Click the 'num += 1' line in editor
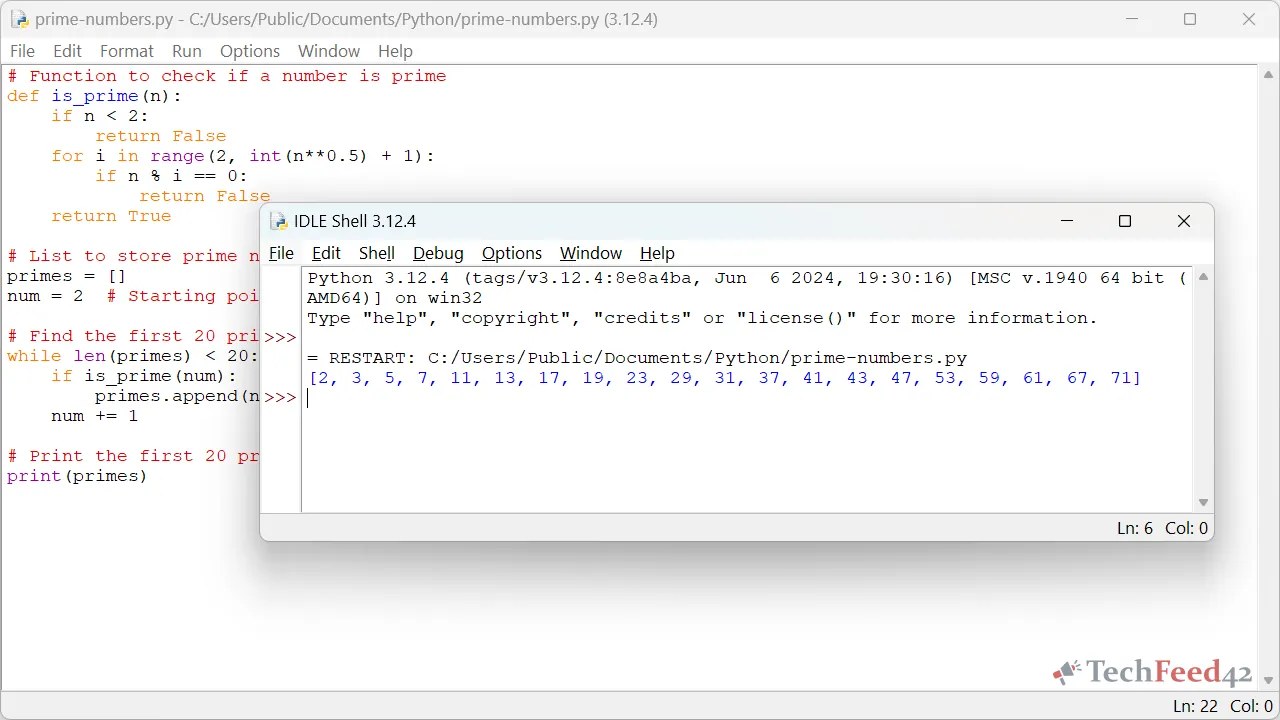The width and height of the screenshot is (1280, 720). [x=95, y=416]
